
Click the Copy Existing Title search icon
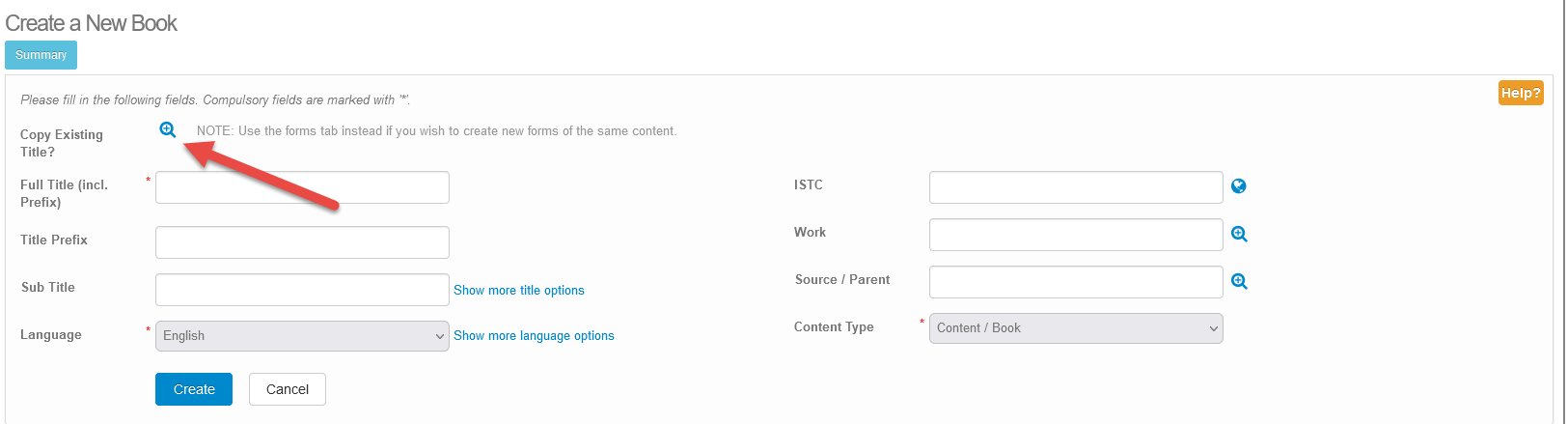click(168, 129)
